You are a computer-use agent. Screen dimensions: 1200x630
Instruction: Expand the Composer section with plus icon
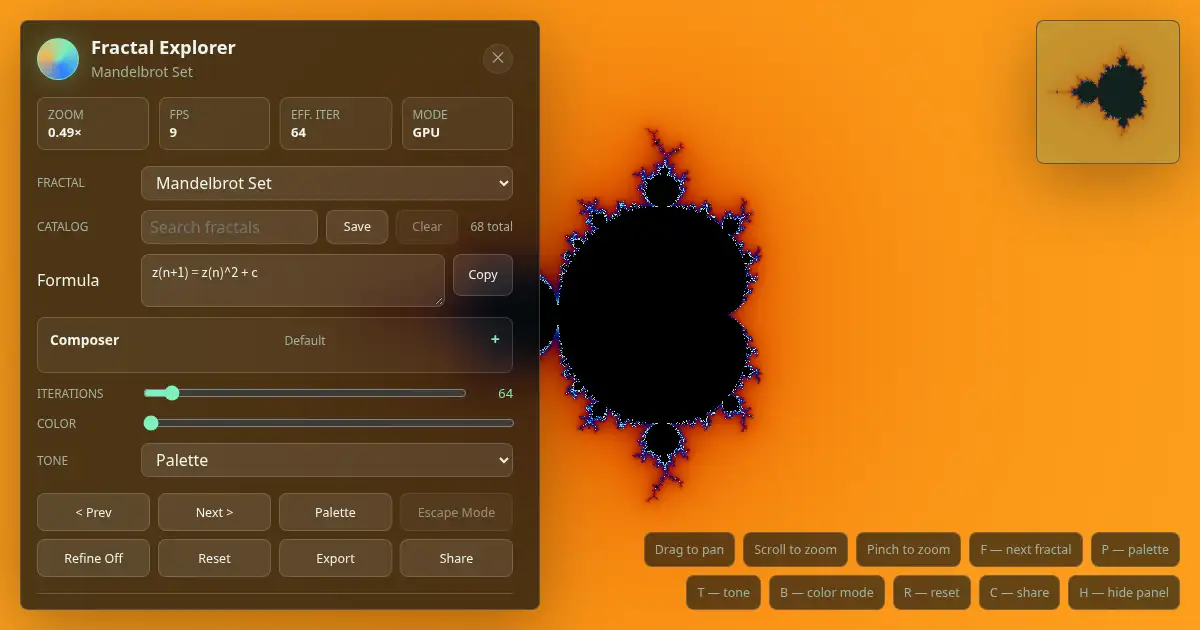(x=495, y=340)
